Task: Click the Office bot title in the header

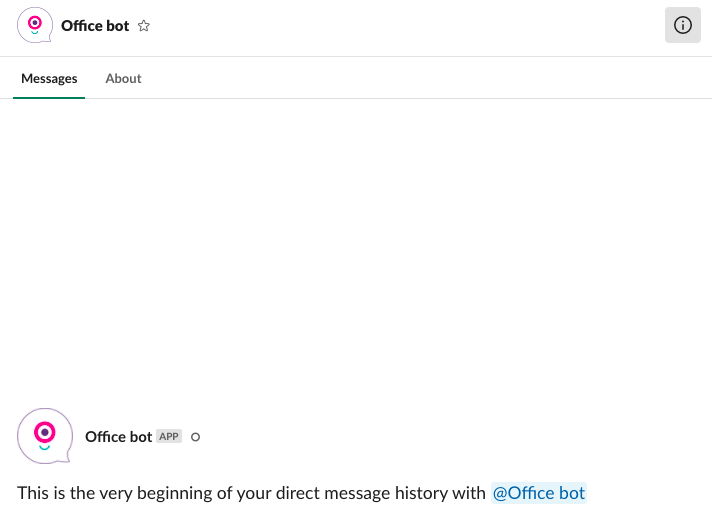Action: tap(95, 26)
